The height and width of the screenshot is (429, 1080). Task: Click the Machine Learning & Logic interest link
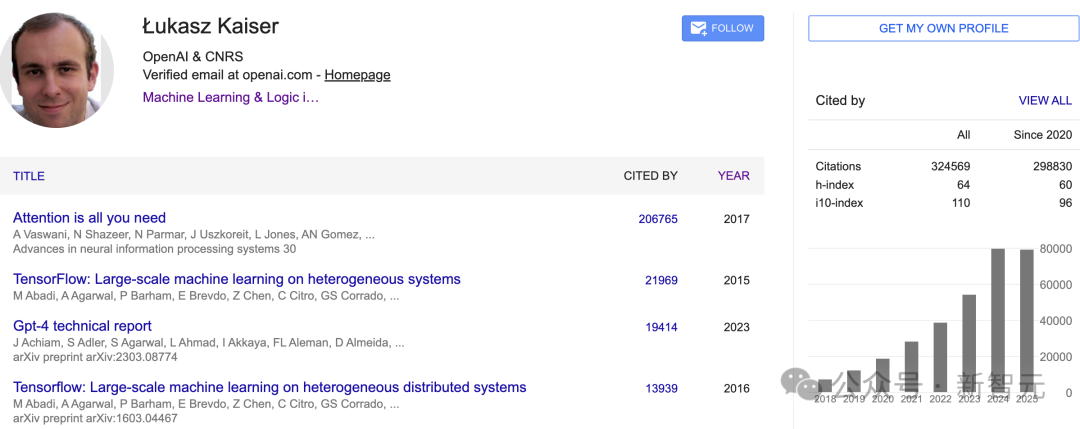[x=230, y=97]
